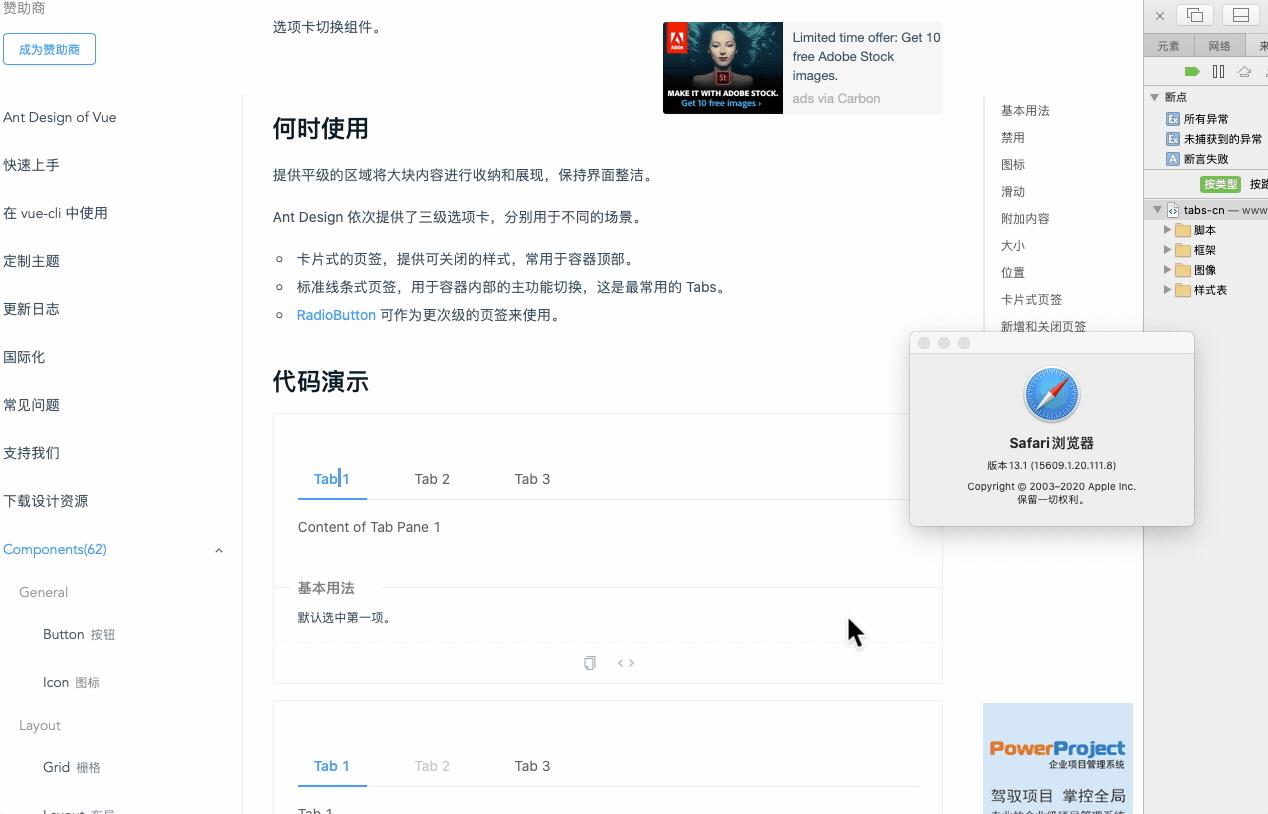Open the Ant Design of Vue menu item

(x=60, y=117)
